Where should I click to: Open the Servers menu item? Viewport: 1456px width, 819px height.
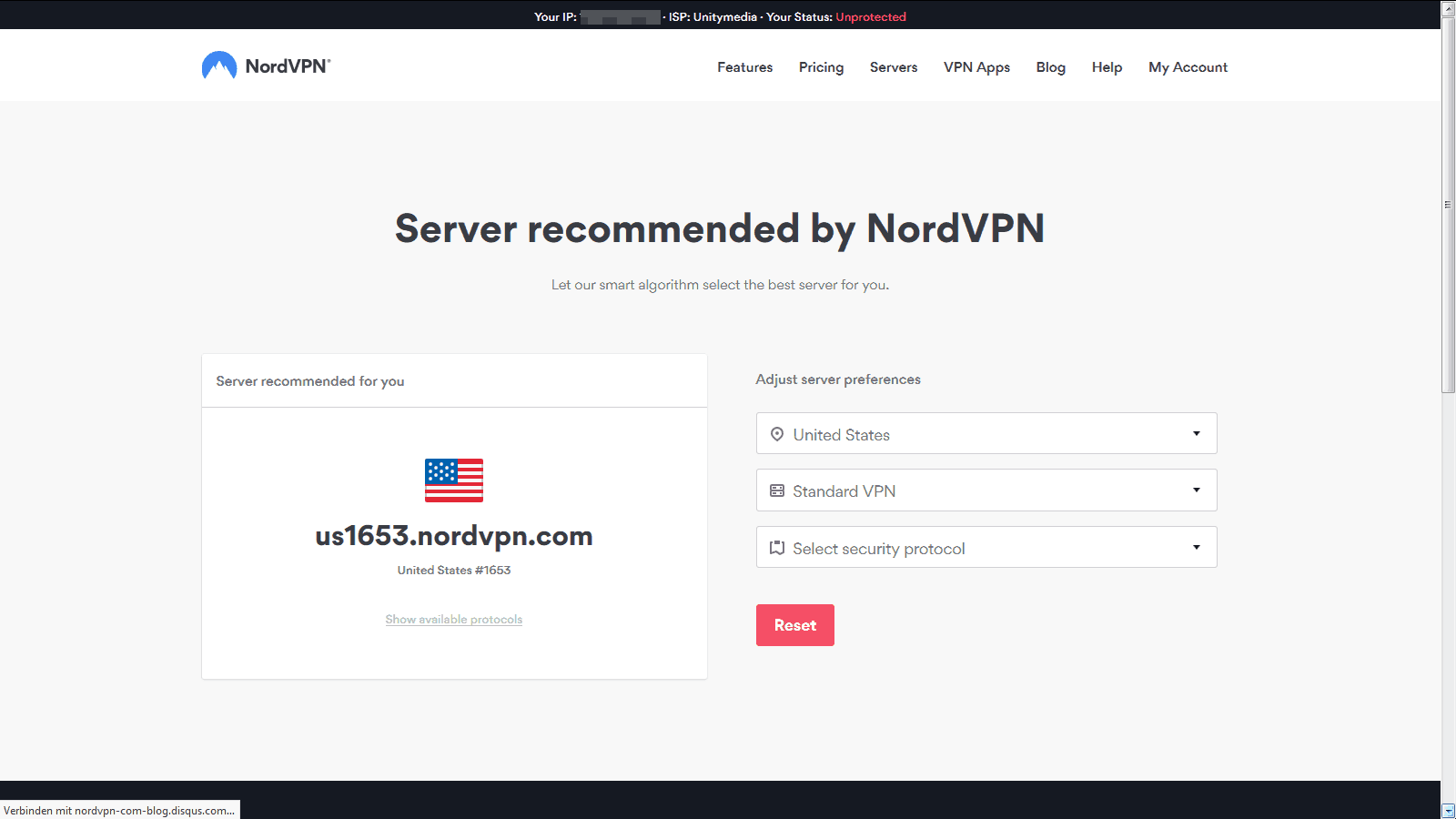(894, 67)
